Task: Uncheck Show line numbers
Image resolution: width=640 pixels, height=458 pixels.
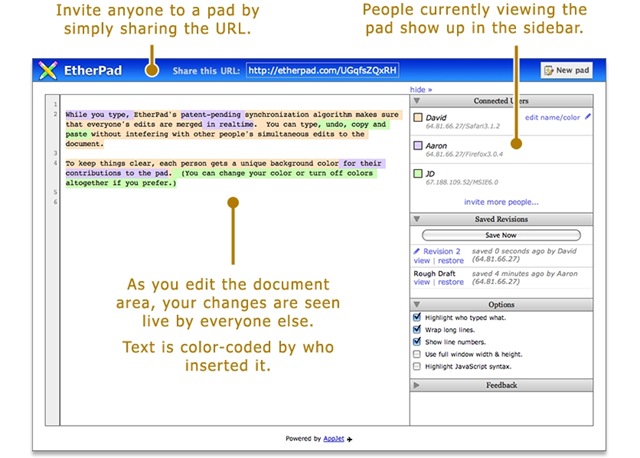Action: tap(417, 341)
